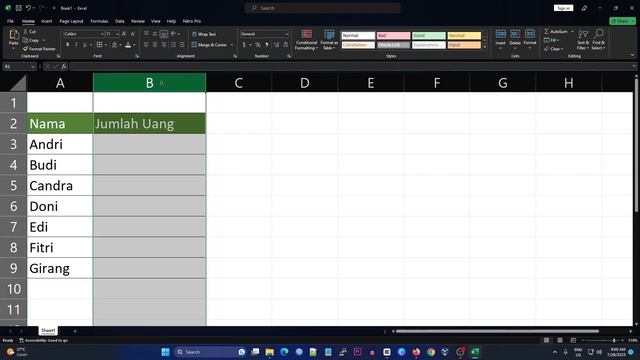
Task: Apply the Bad cell style
Action: tap(393, 36)
